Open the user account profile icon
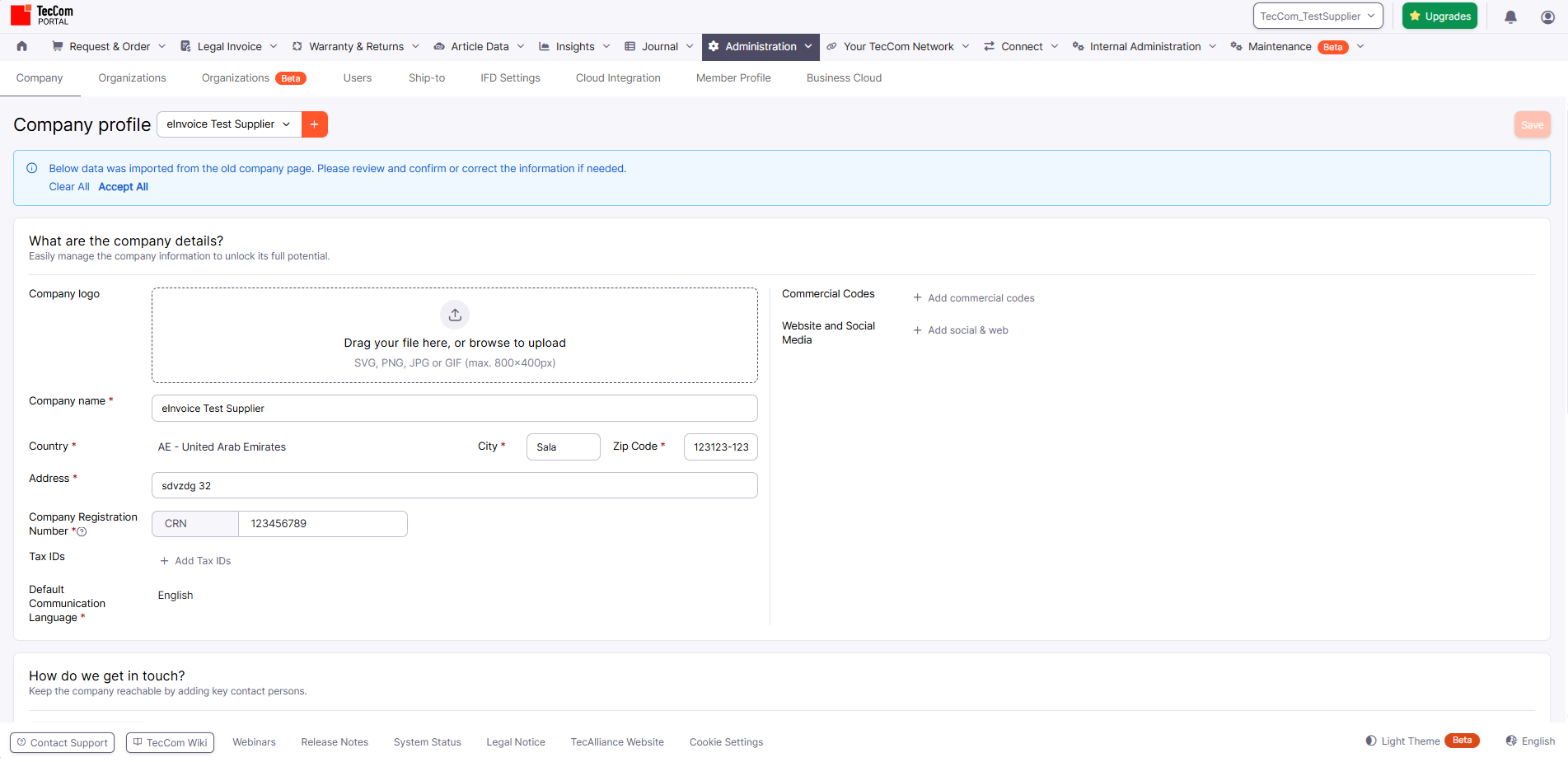This screenshot has height=762, width=1568. [x=1547, y=16]
